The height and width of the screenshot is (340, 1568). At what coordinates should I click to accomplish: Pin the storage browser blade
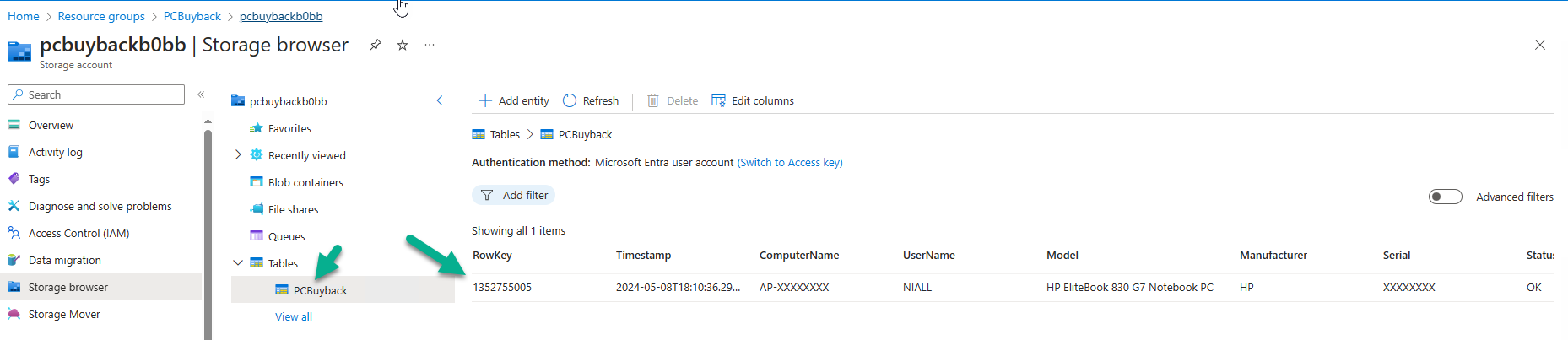[x=376, y=45]
